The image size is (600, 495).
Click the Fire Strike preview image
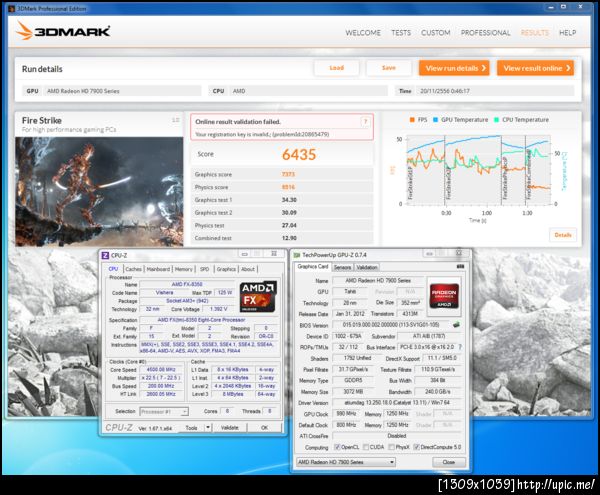(99, 192)
